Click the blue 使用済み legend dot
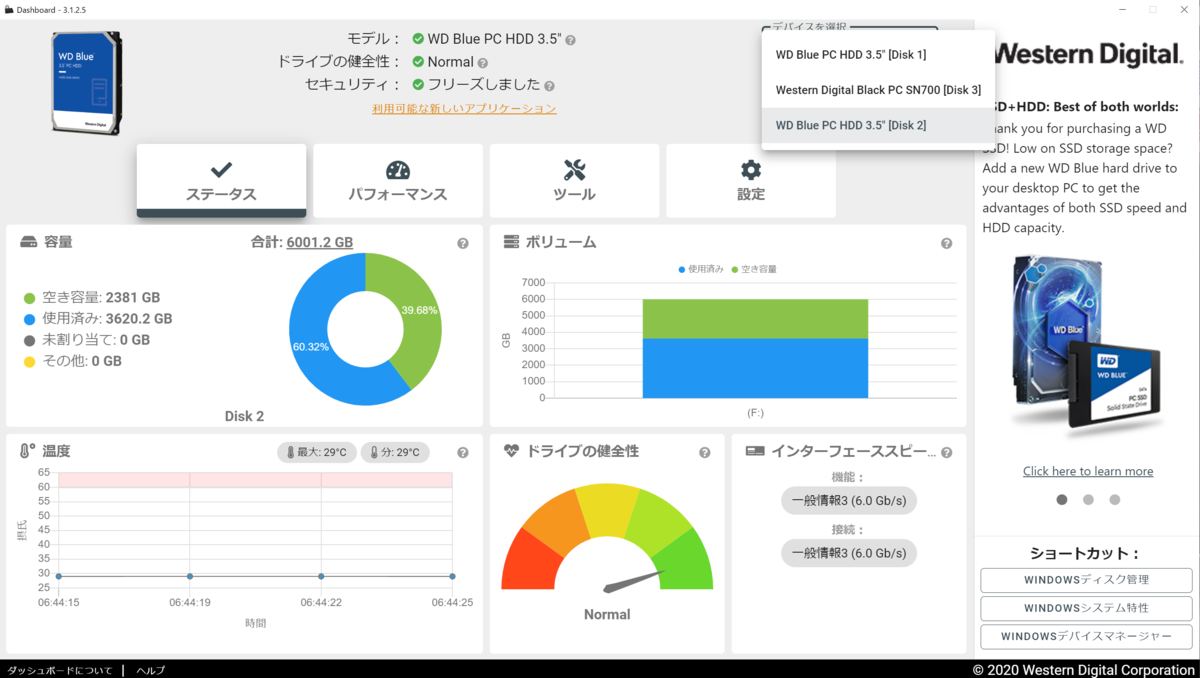 point(30,319)
